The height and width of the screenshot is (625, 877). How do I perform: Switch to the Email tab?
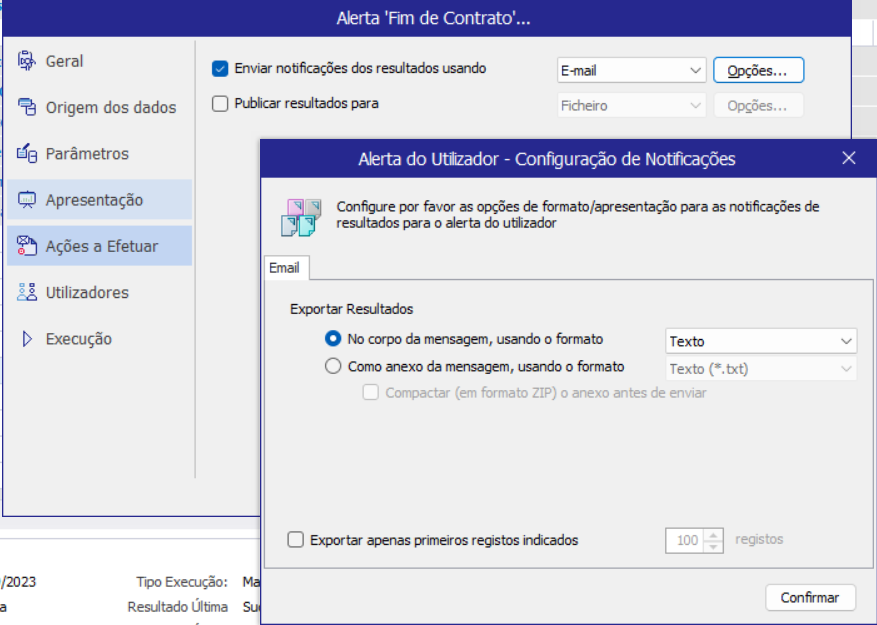[284, 268]
